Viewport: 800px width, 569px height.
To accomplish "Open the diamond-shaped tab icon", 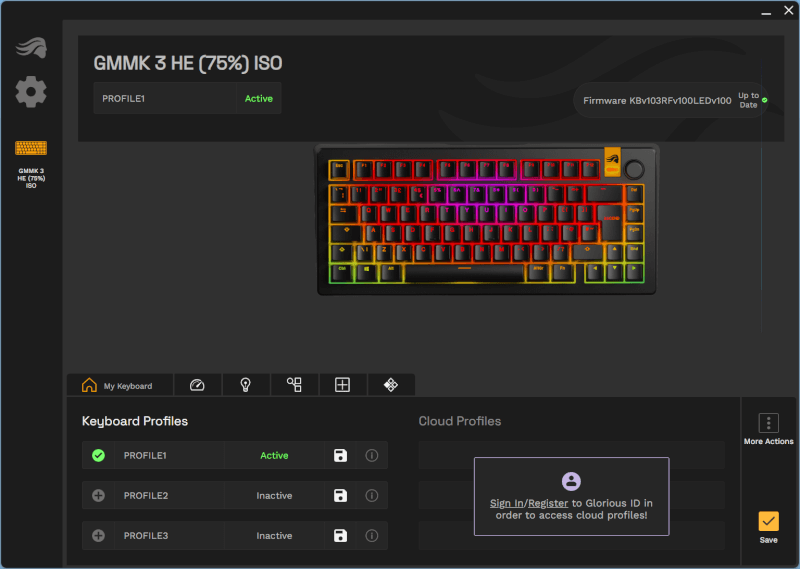I will click(391, 385).
